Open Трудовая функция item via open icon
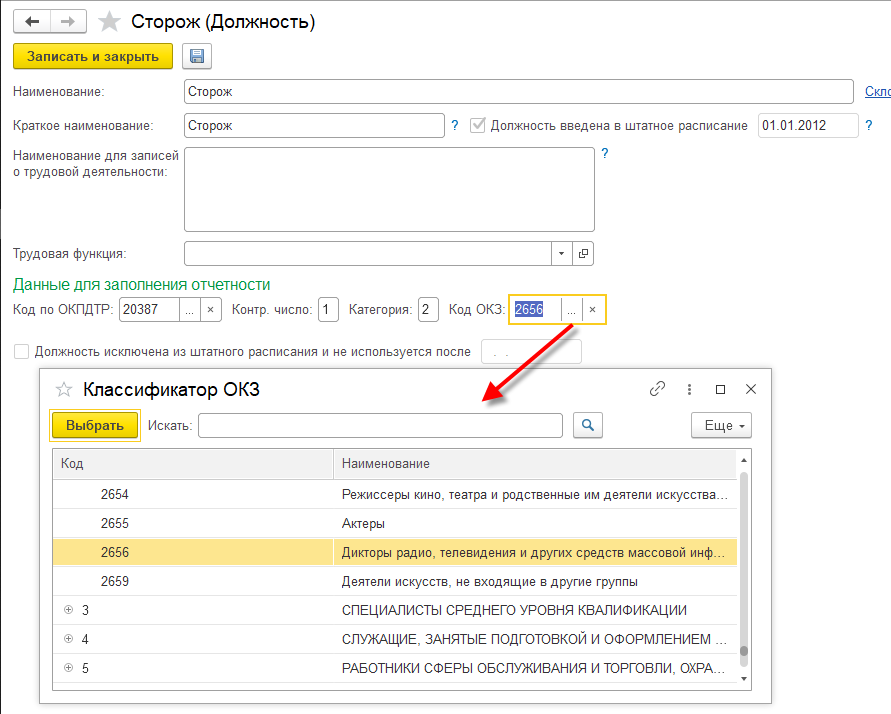Viewport: 891px width, 714px height. tap(583, 253)
